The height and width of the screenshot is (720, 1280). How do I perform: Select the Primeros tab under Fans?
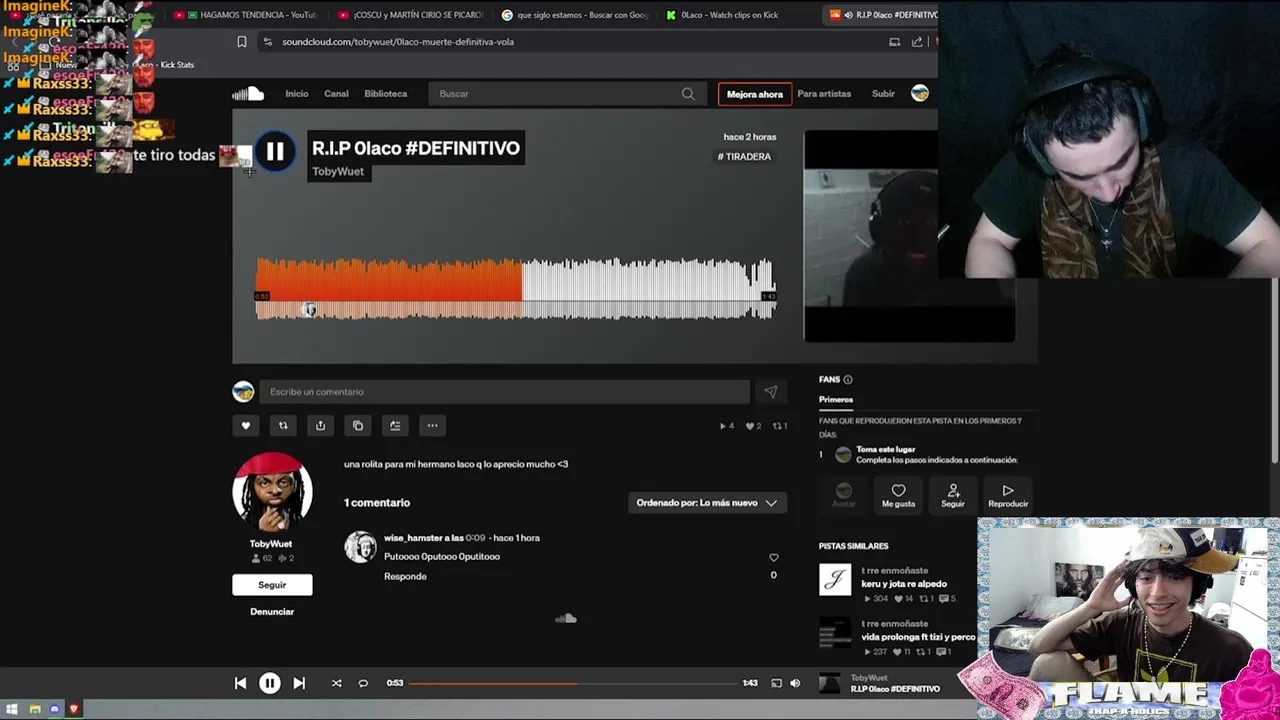tap(836, 400)
